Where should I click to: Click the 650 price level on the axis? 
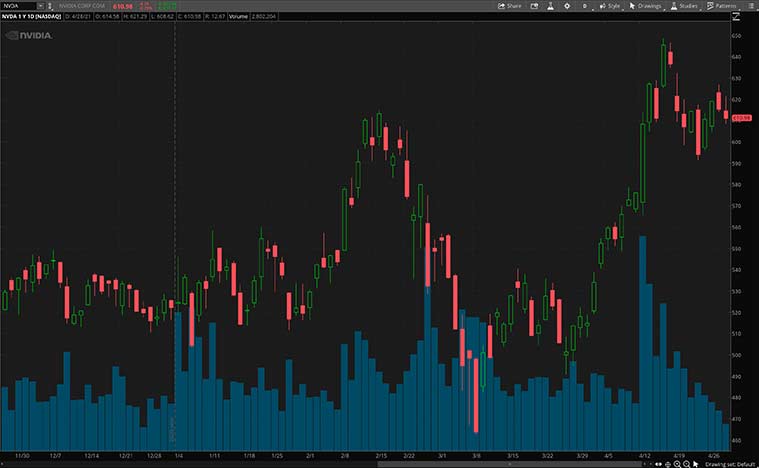pyautogui.click(x=736, y=36)
